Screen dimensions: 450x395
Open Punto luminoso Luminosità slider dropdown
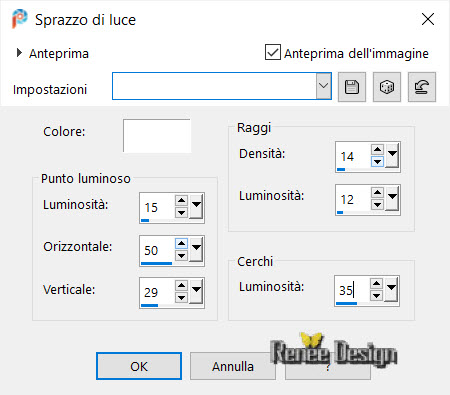tap(196, 207)
